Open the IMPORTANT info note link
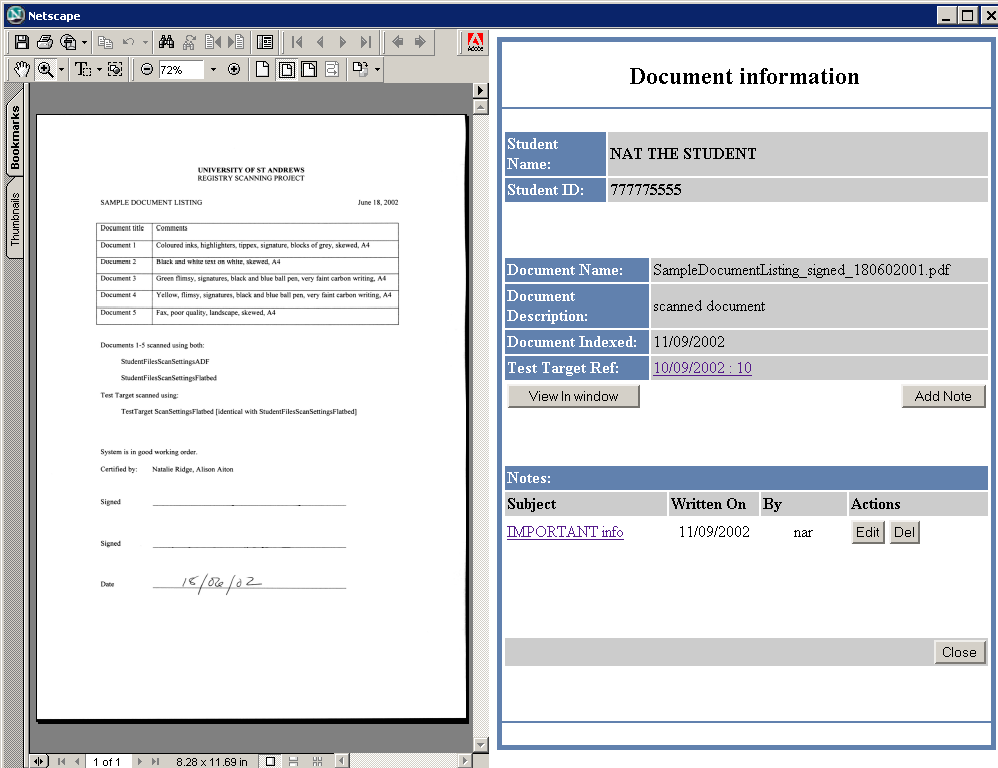 (565, 532)
